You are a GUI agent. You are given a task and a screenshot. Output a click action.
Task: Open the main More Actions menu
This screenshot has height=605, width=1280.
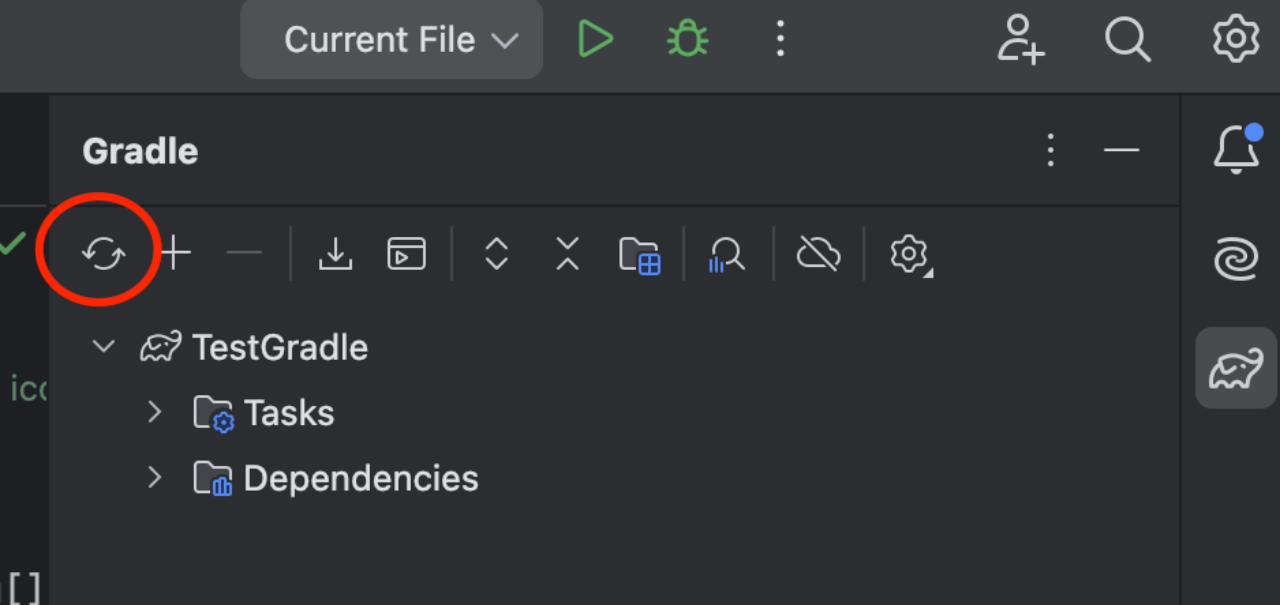point(780,38)
